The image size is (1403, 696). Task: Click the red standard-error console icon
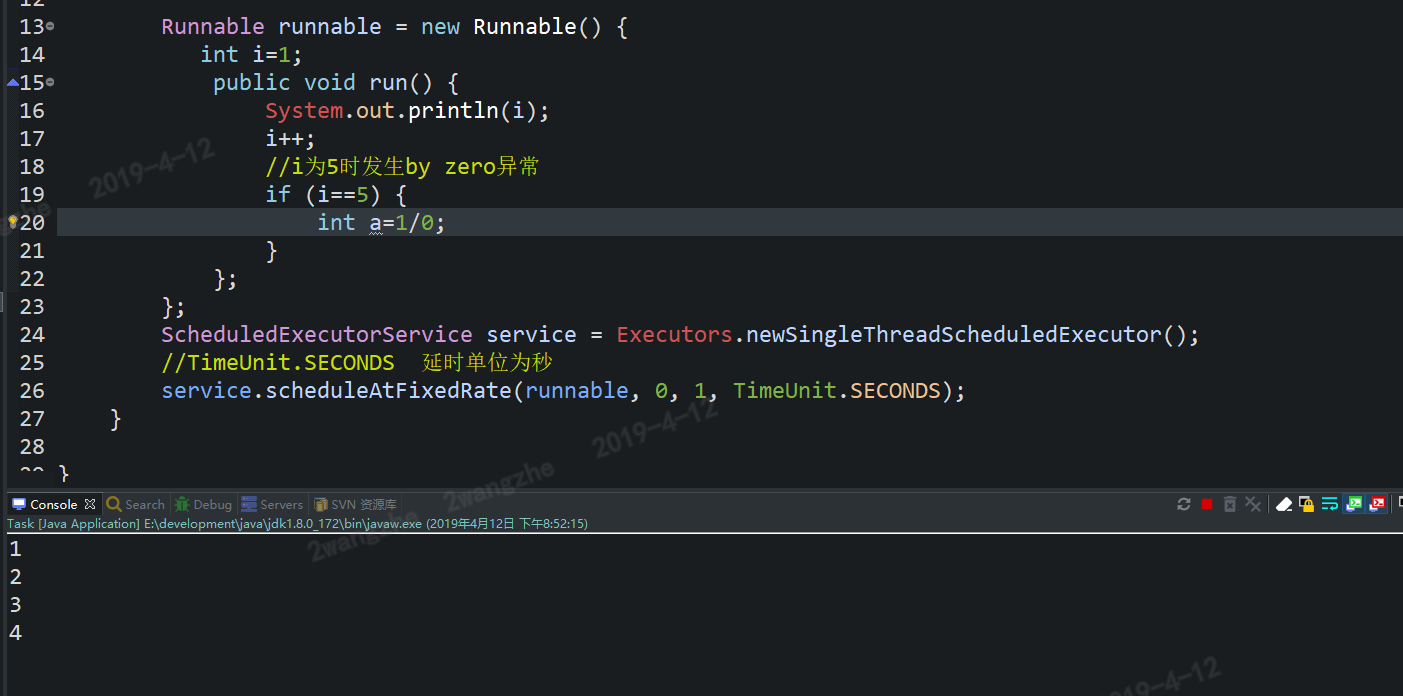point(1376,504)
